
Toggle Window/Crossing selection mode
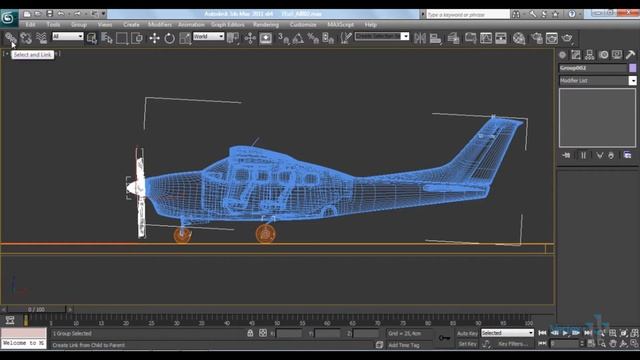point(137,38)
